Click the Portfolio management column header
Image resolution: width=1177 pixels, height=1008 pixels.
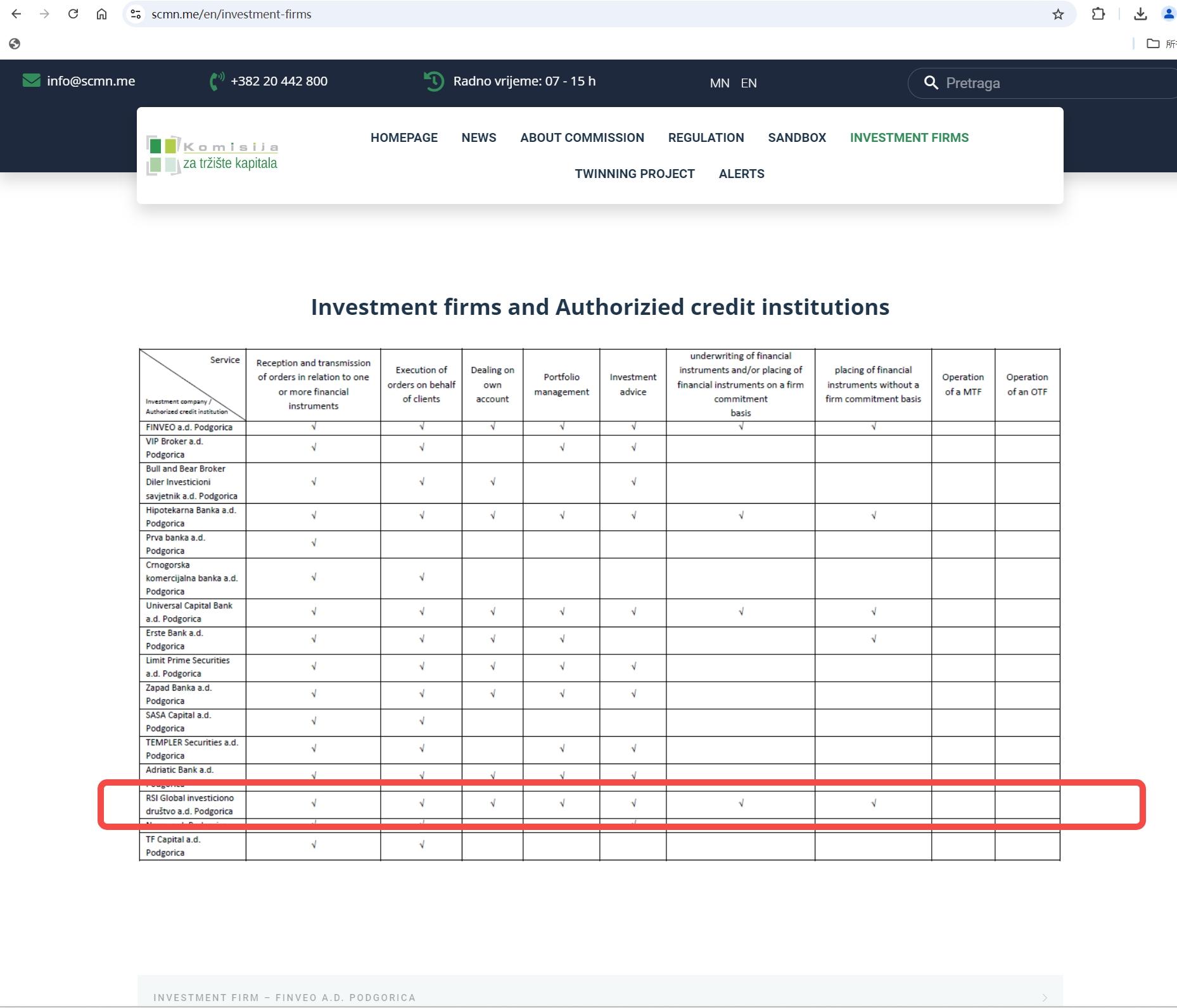(561, 385)
